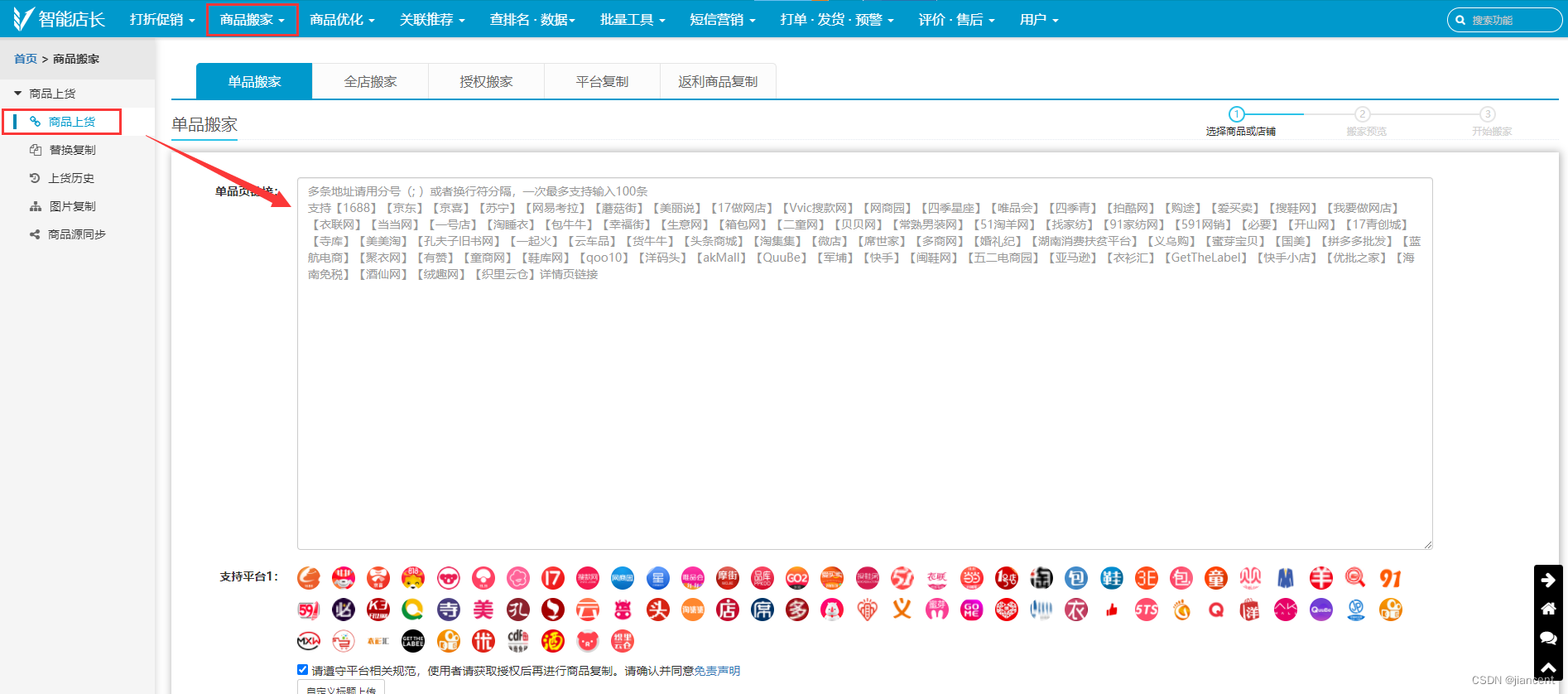The height and width of the screenshot is (694, 1568).
Task: Click the 网商园 blue platform icon
Action: [623, 578]
